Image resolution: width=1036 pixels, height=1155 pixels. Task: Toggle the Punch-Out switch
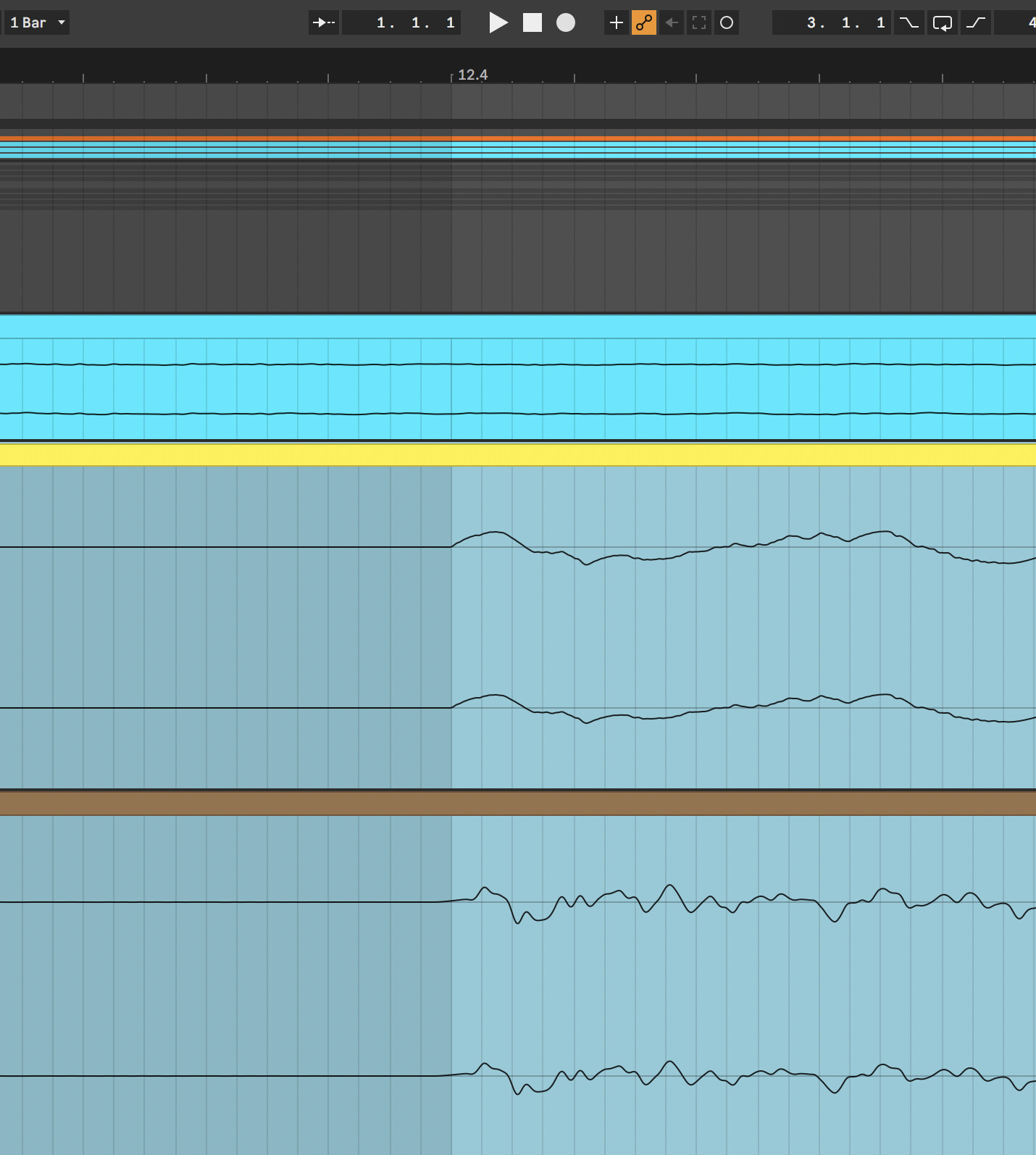click(x=976, y=22)
